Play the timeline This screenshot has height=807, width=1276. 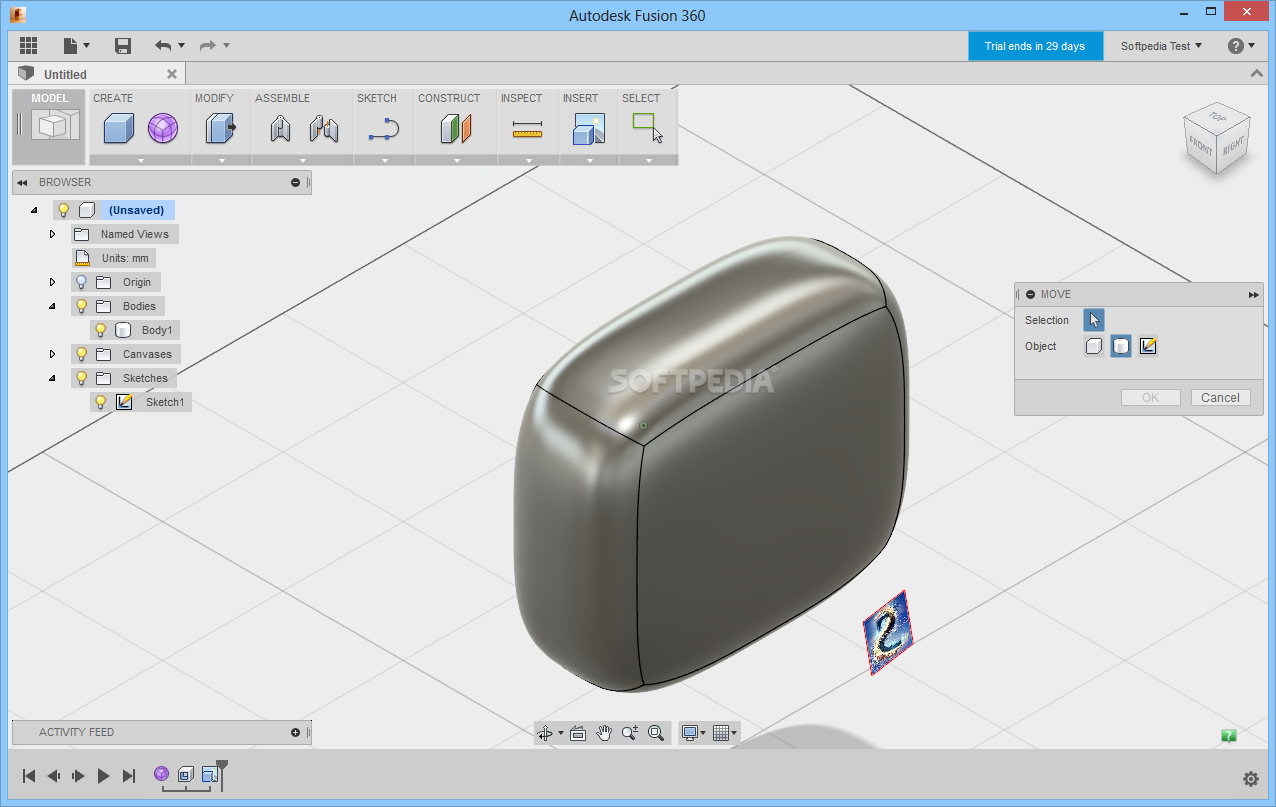coord(103,775)
